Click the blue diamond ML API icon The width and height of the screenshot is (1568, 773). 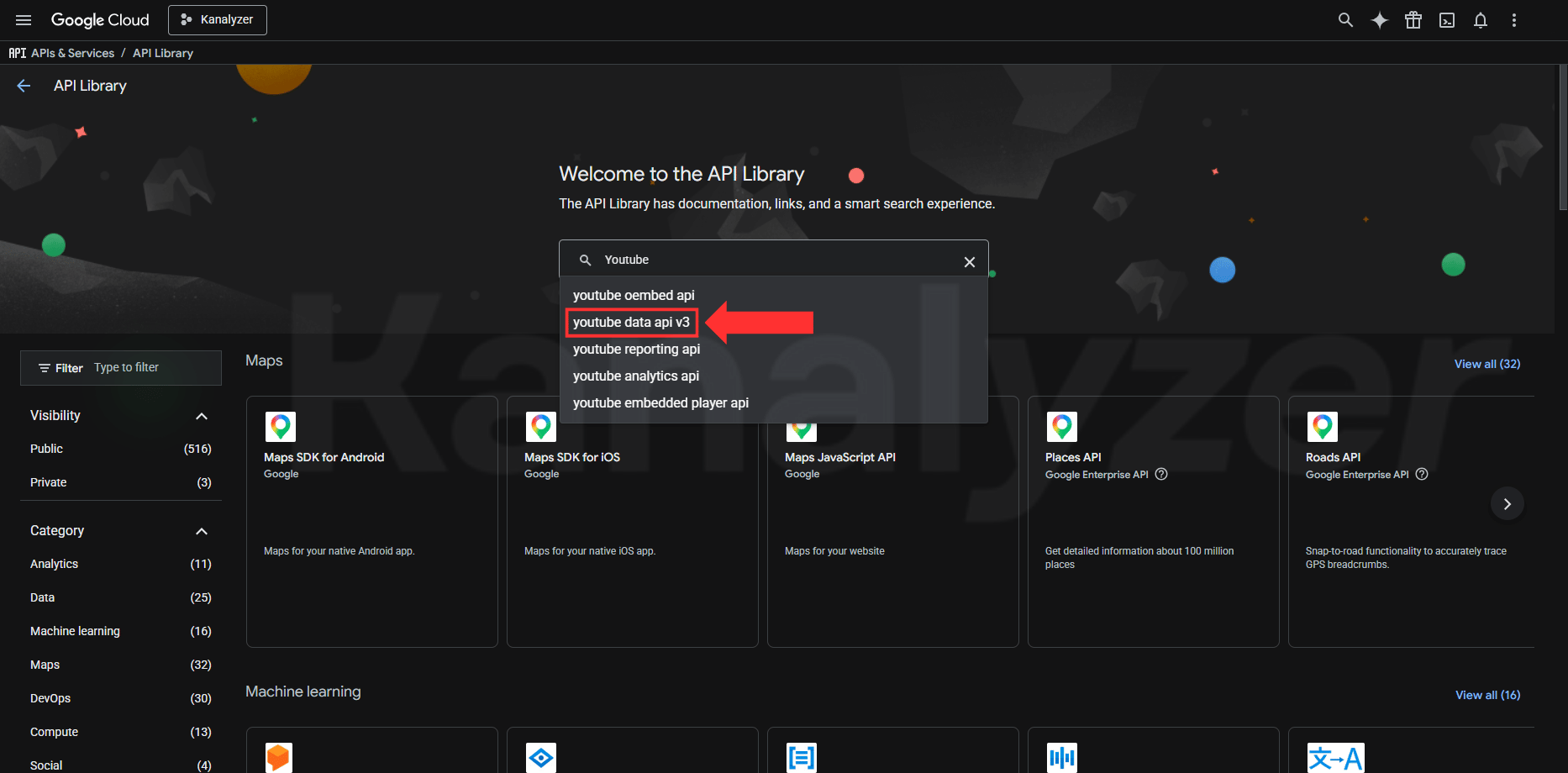coord(541,758)
